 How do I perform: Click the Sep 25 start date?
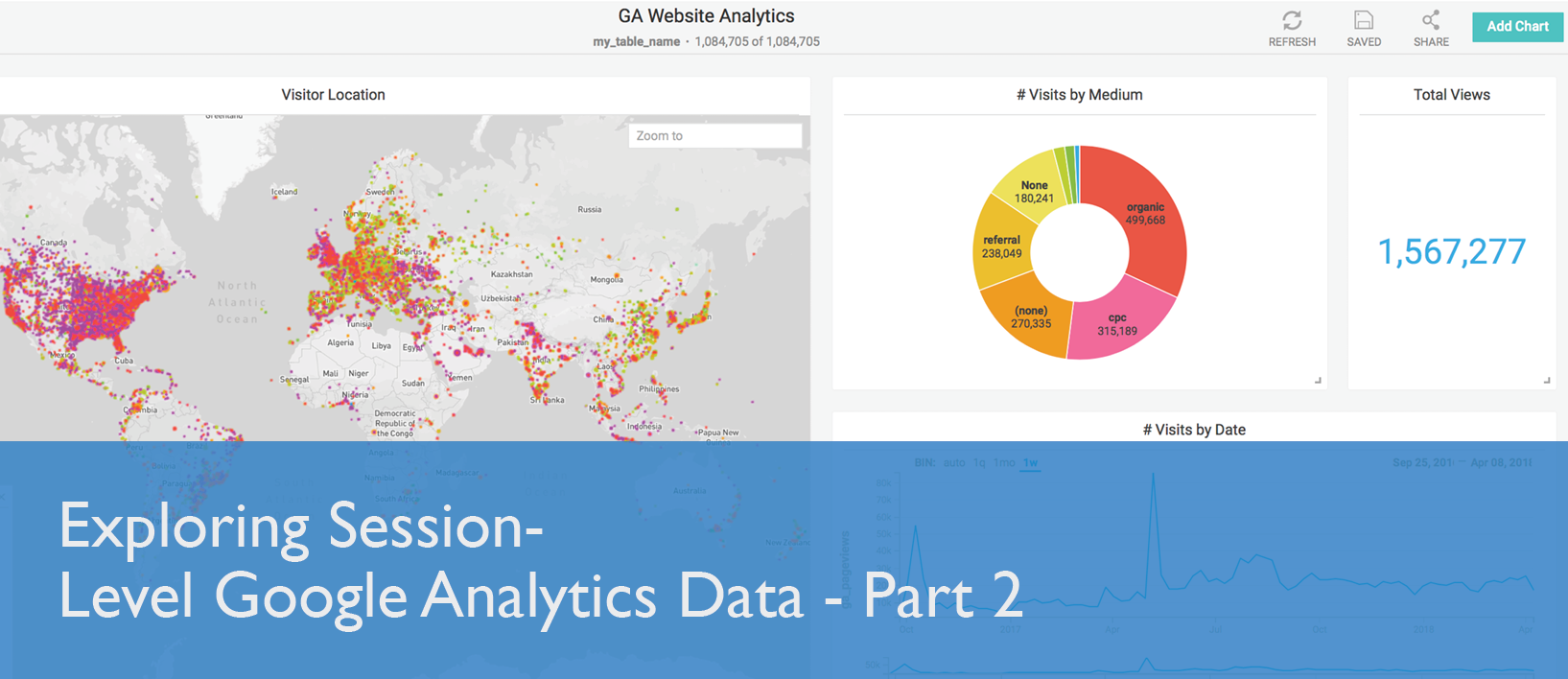[1423, 462]
